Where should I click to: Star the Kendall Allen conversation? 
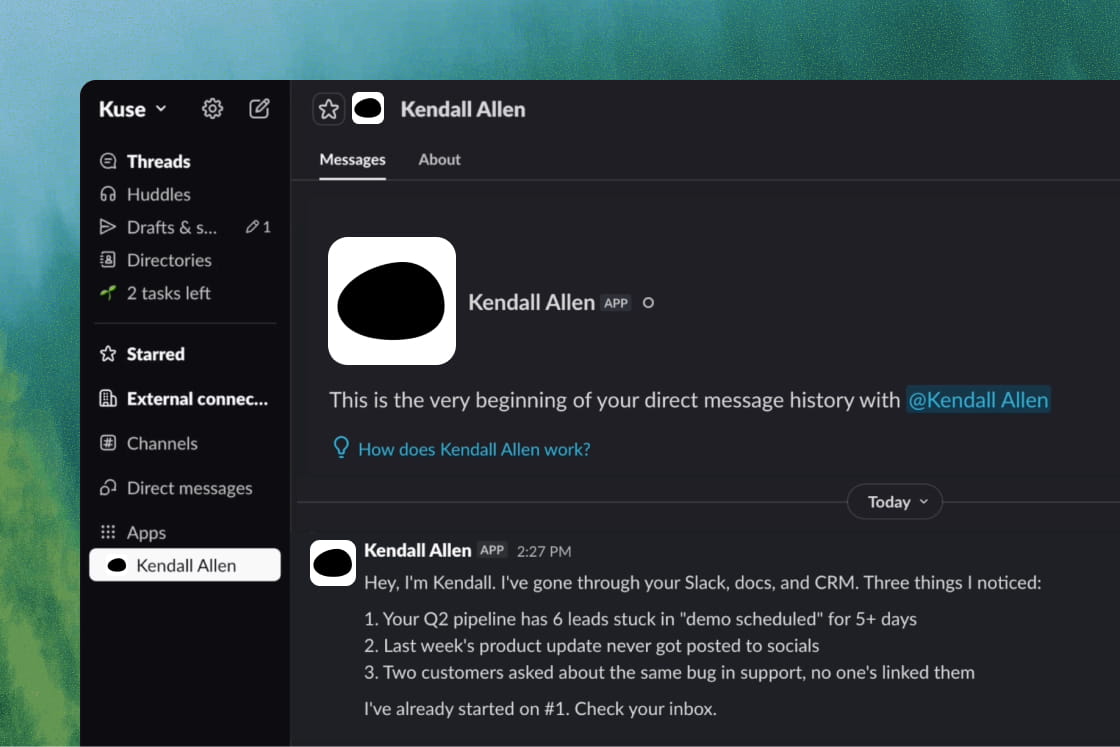click(329, 109)
